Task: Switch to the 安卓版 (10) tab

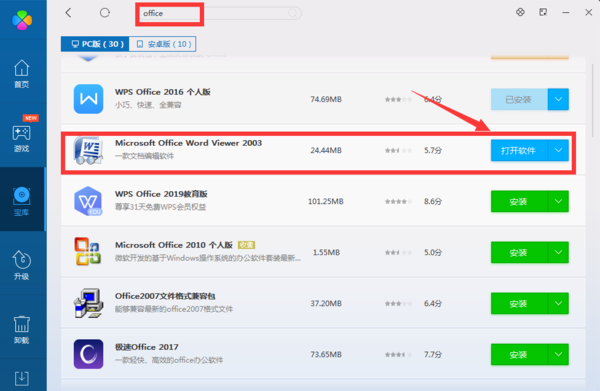Action: click(163, 44)
